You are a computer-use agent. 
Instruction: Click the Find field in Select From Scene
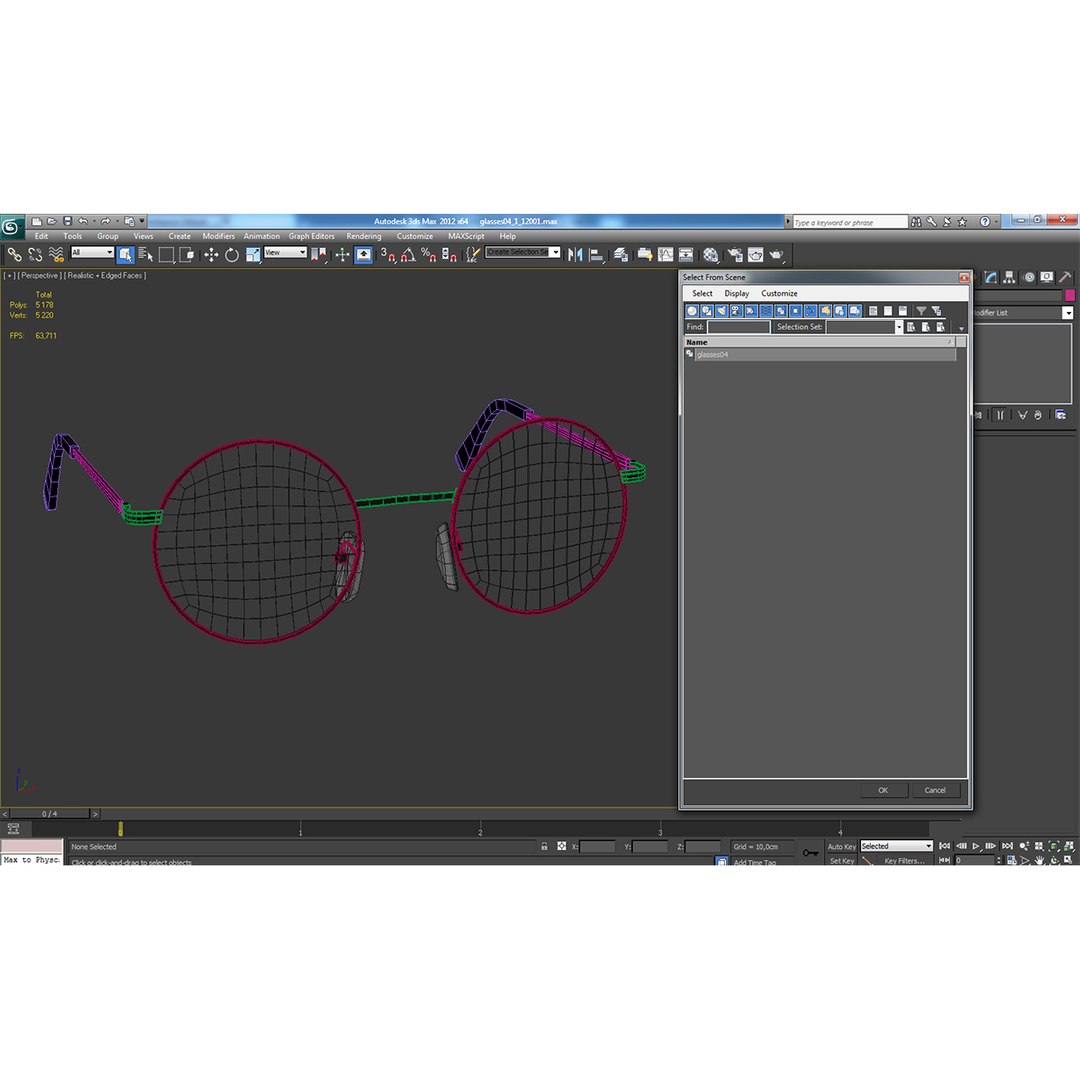click(x=738, y=327)
